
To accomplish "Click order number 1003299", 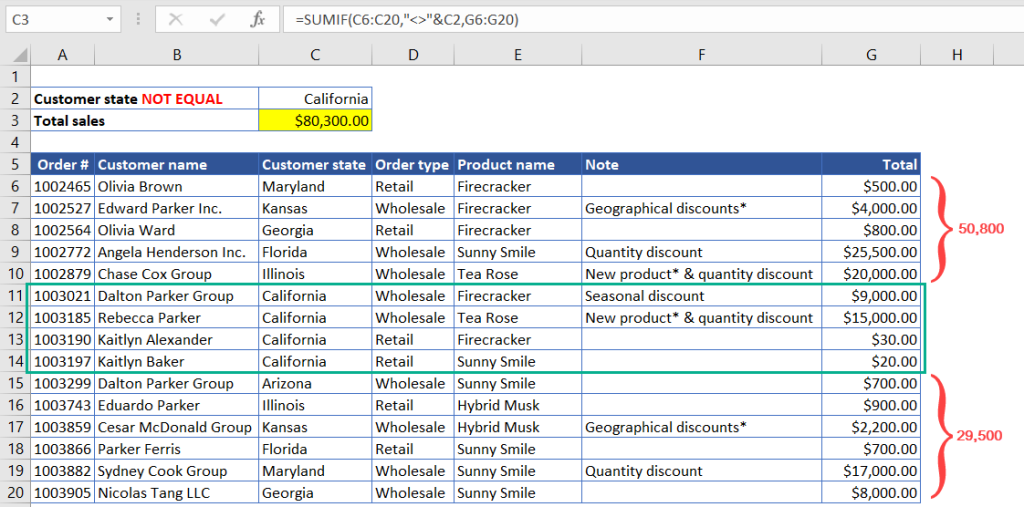I will (62, 383).
